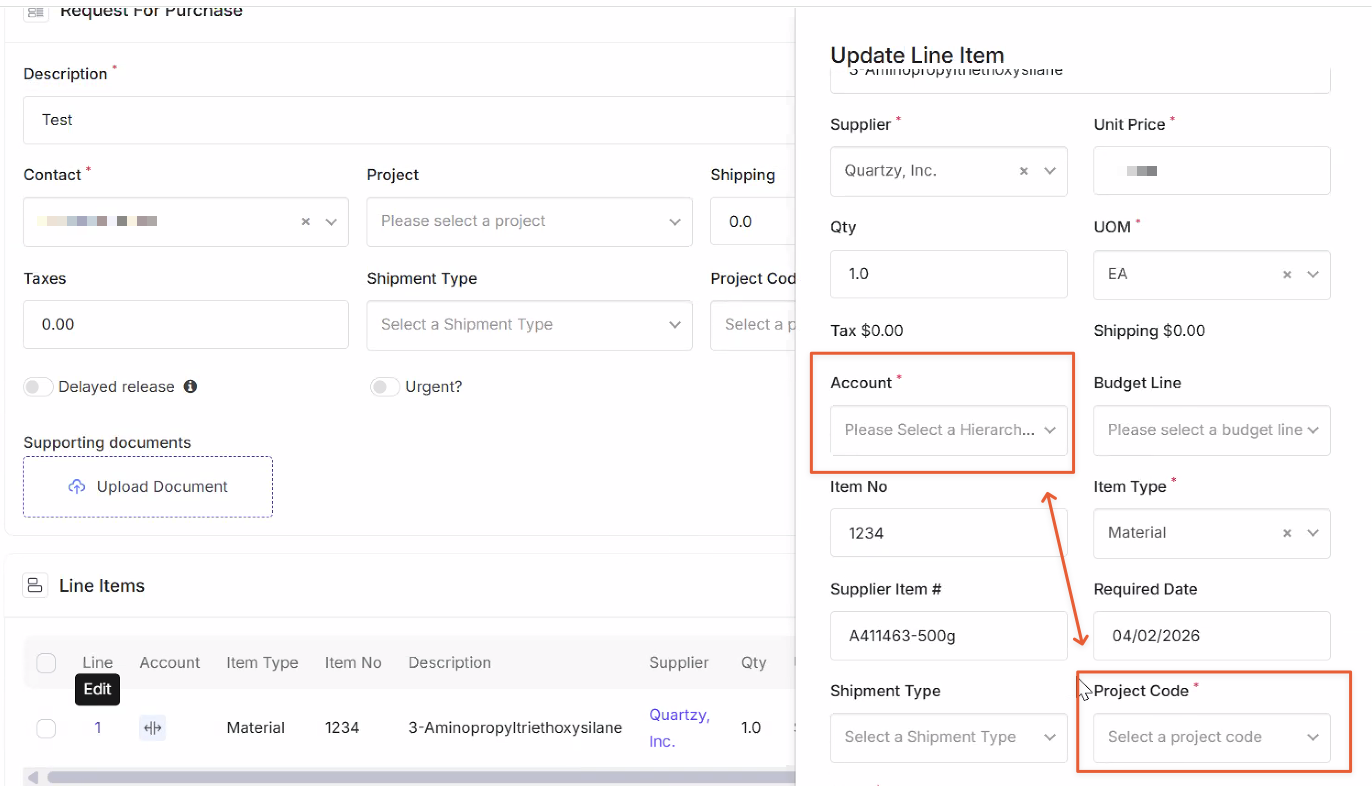This screenshot has height=786, width=1372.
Task: Toggle the Delayed release switch
Action: click(38, 387)
